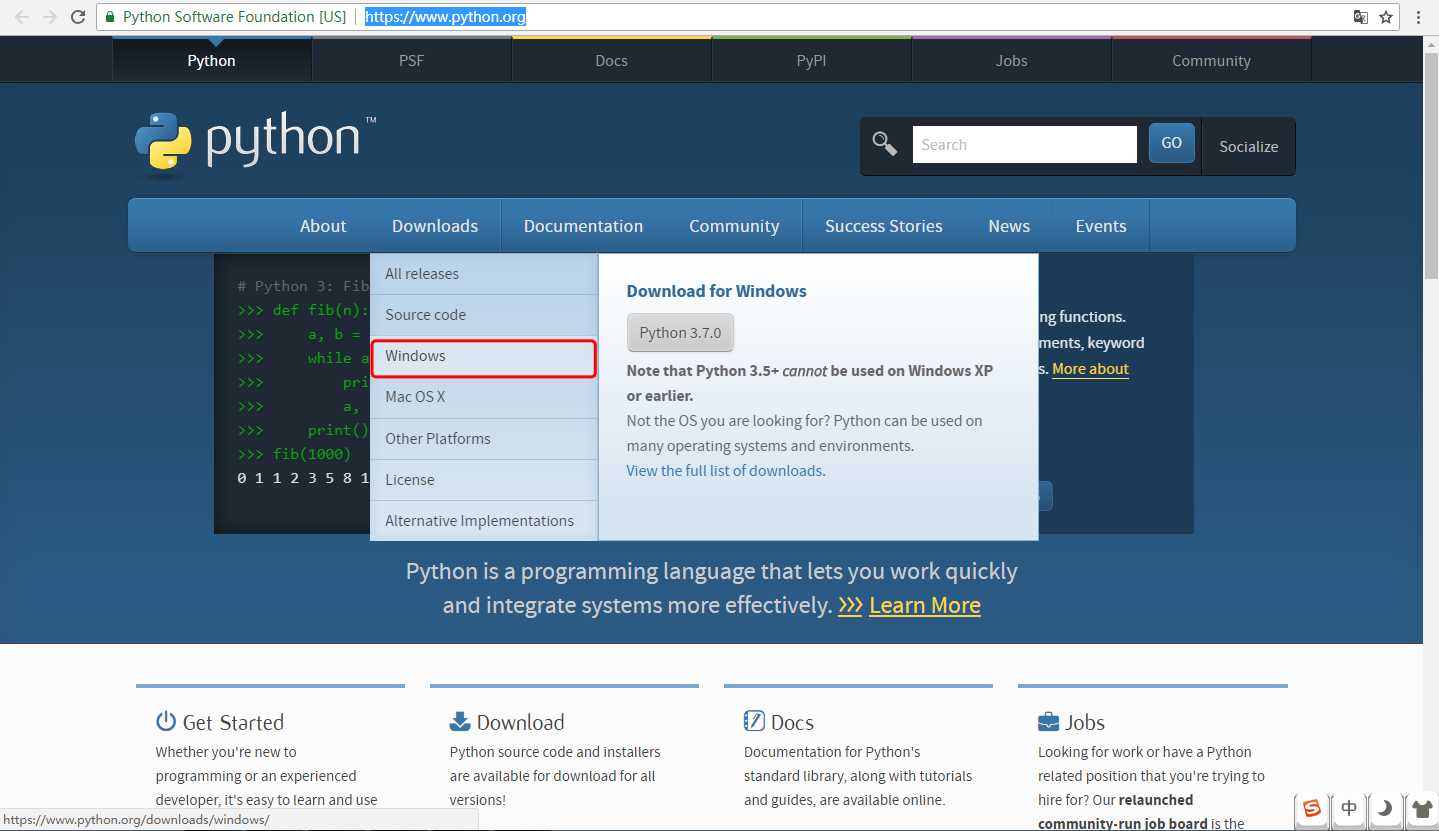Click the green padlock security icon

(x=110, y=17)
